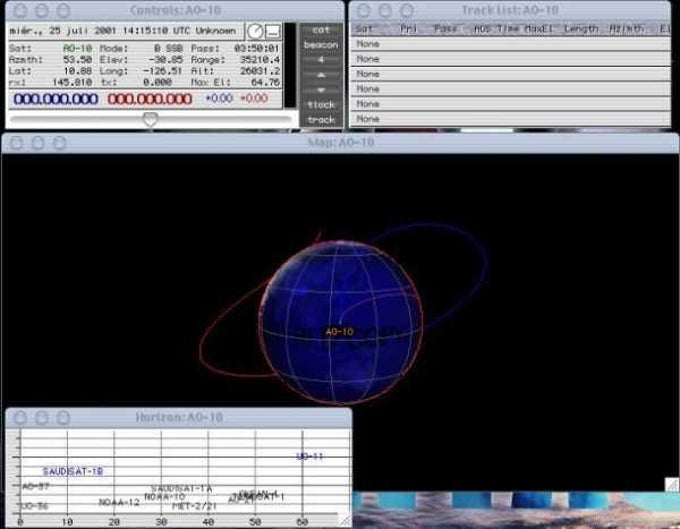
Task: Click the AOS Time column header
Action: click(x=497, y=29)
